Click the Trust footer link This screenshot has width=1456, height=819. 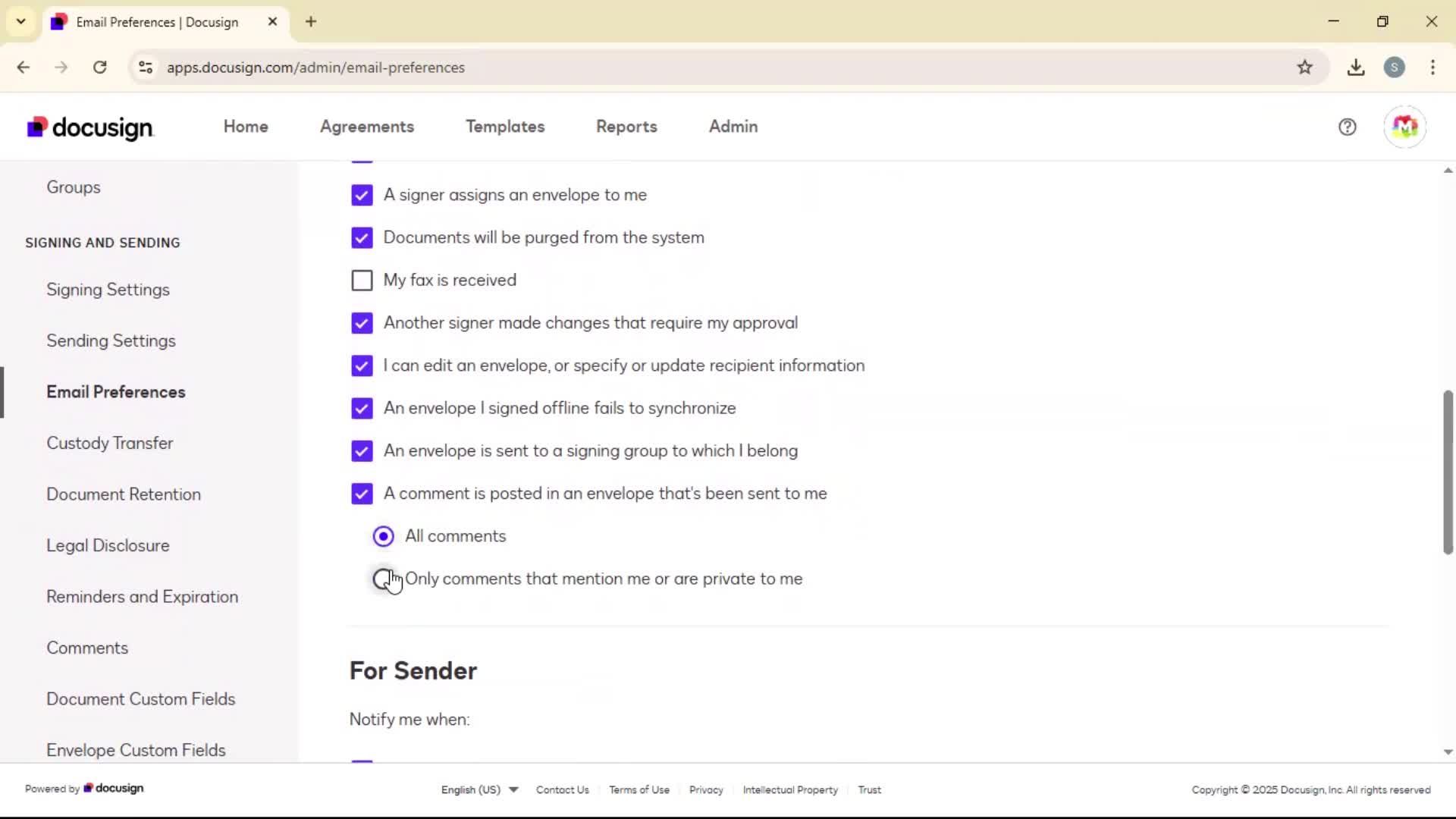pyautogui.click(x=869, y=789)
